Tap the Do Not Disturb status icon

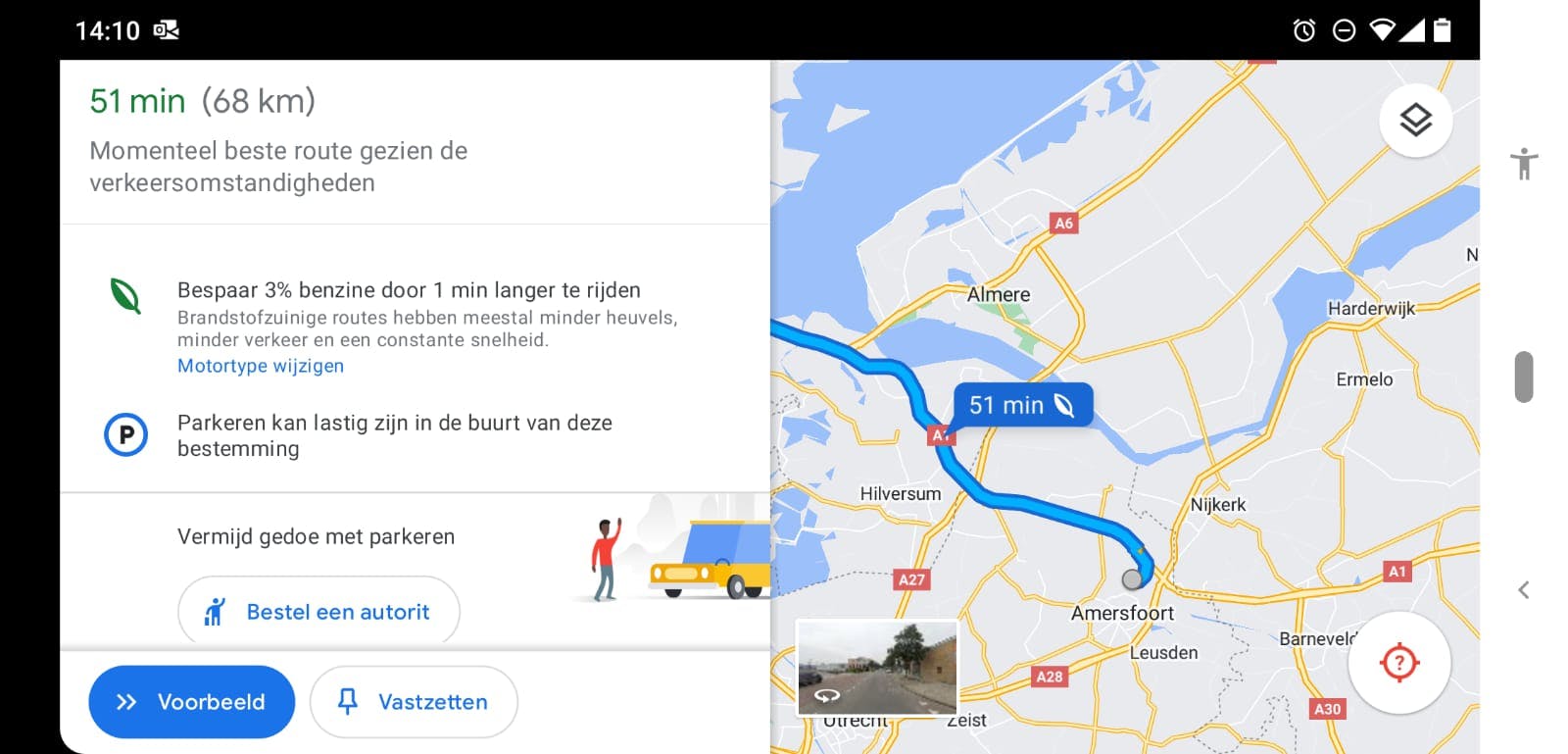pyautogui.click(x=1345, y=30)
